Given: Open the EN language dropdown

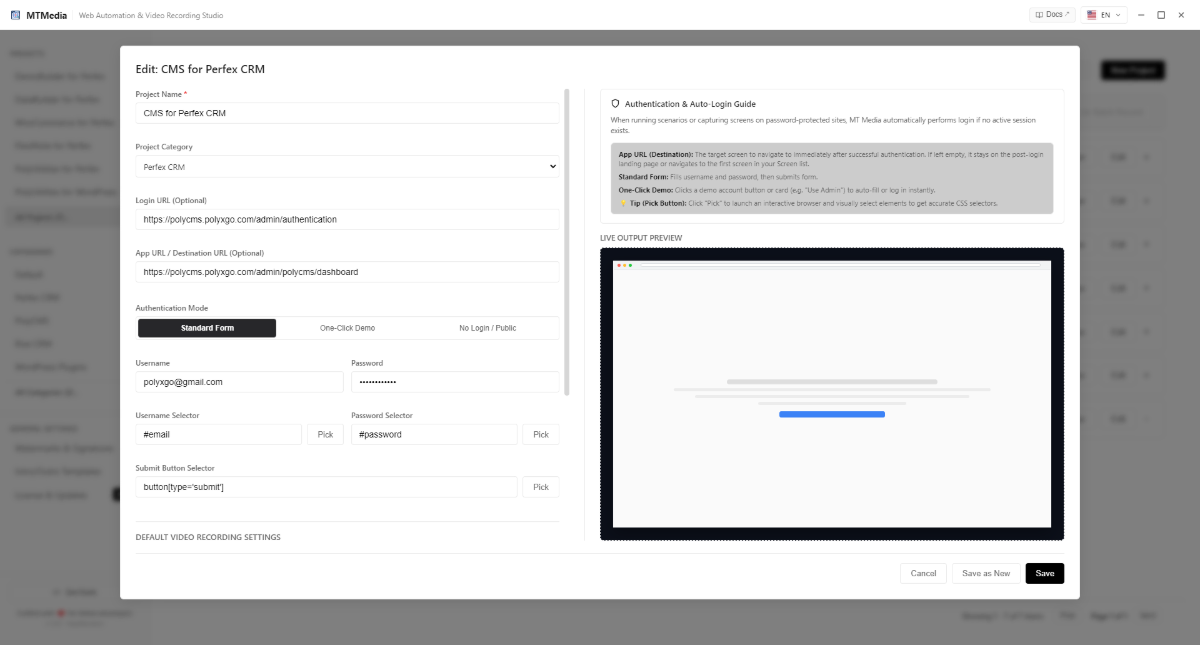Looking at the screenshot, I should pyautogui.click(x=1105, y=15).
